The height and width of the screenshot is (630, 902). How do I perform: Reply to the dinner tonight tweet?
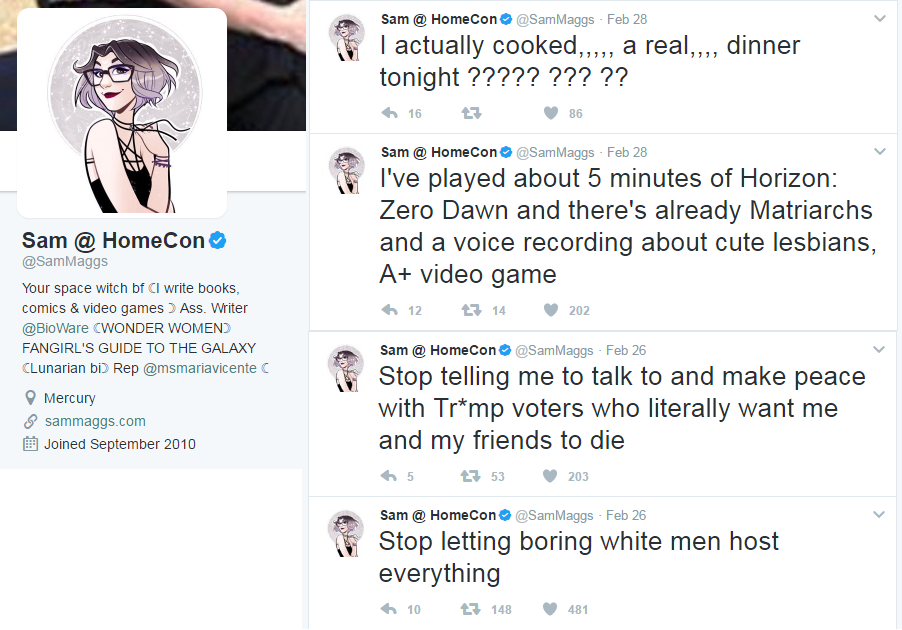pos(390,113)
